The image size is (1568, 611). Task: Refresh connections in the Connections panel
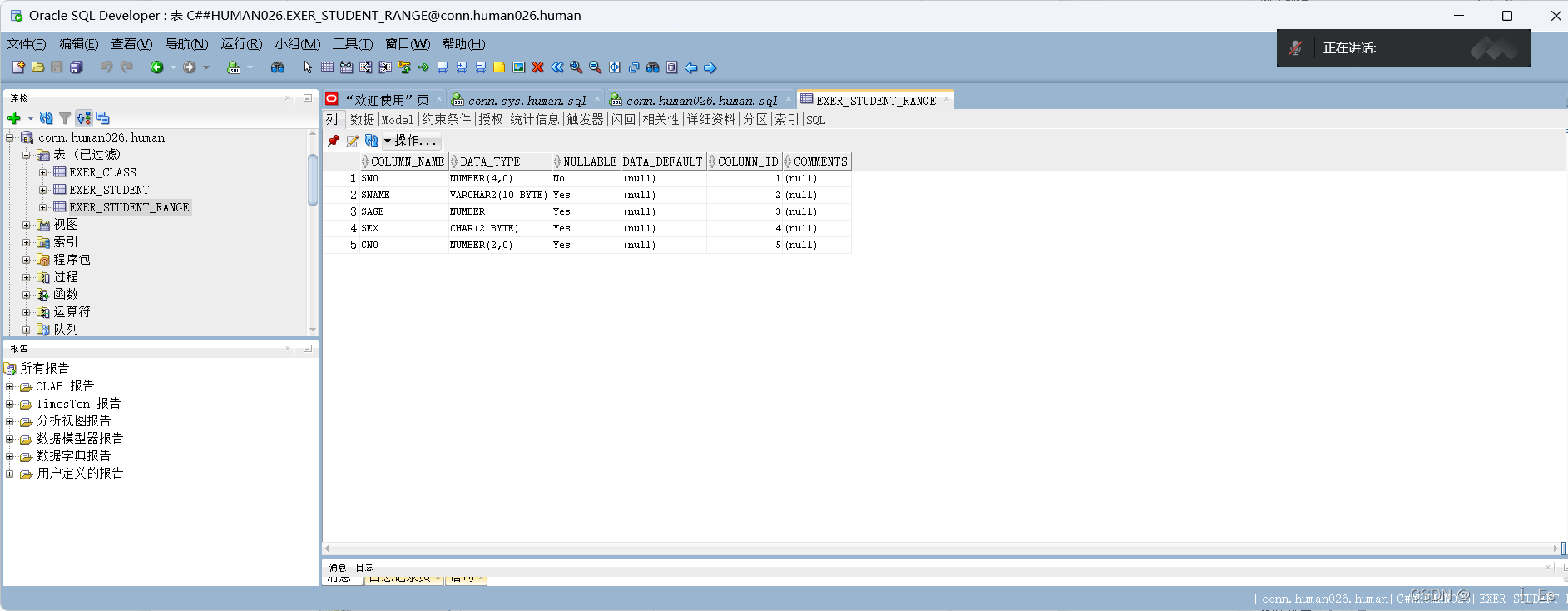(x=47, y=118)
